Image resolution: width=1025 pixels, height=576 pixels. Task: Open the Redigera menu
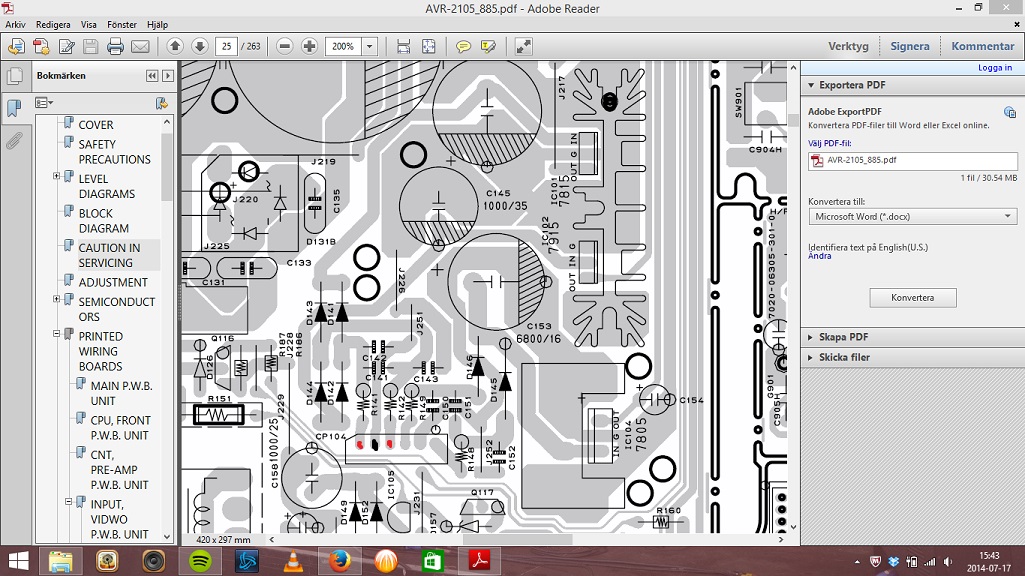point(53,24)
